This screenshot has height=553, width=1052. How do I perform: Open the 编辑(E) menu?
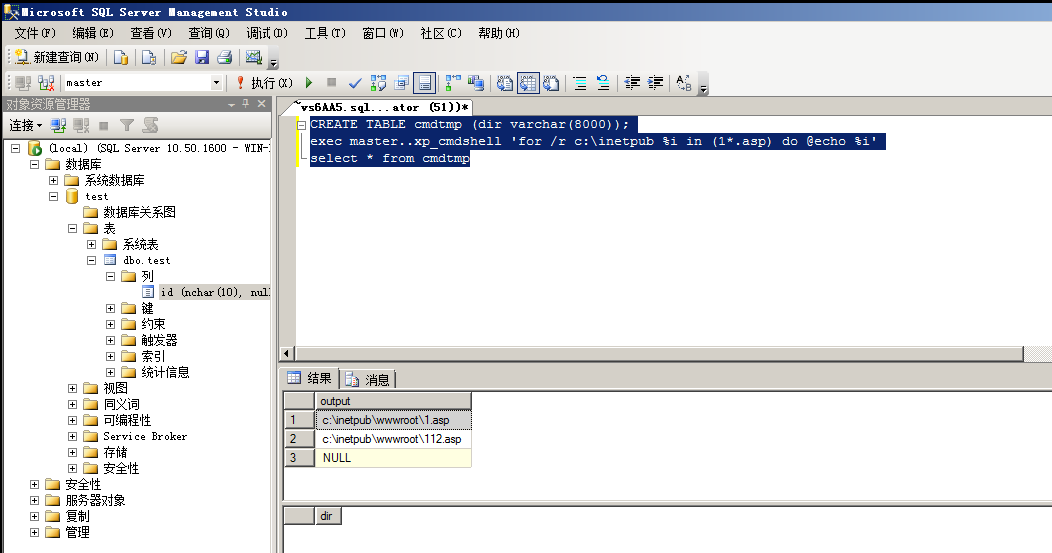tap(93, 34)
